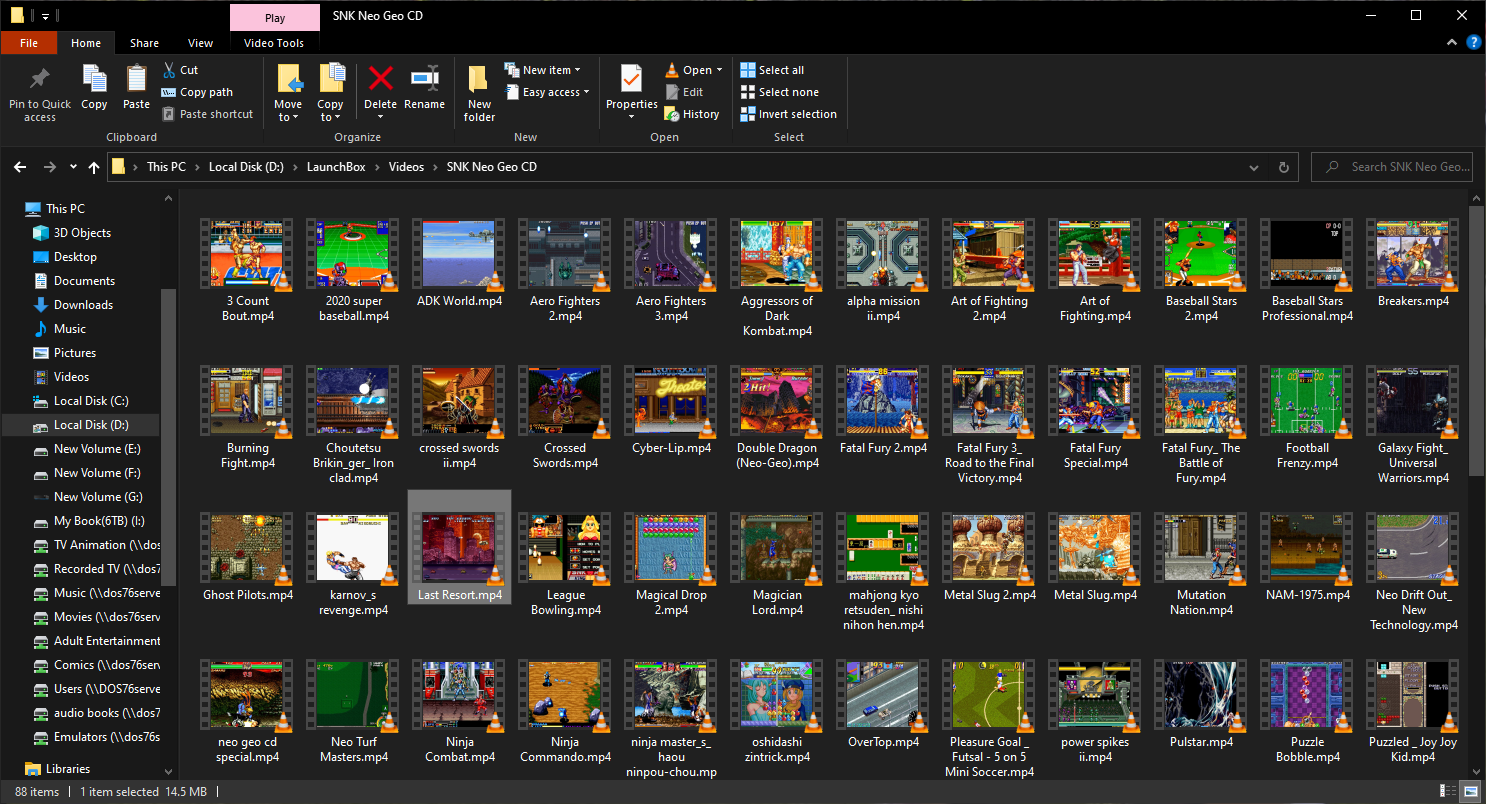1486x804 pixels.
Task: Click Edit in the Open group
Action: 684,92
